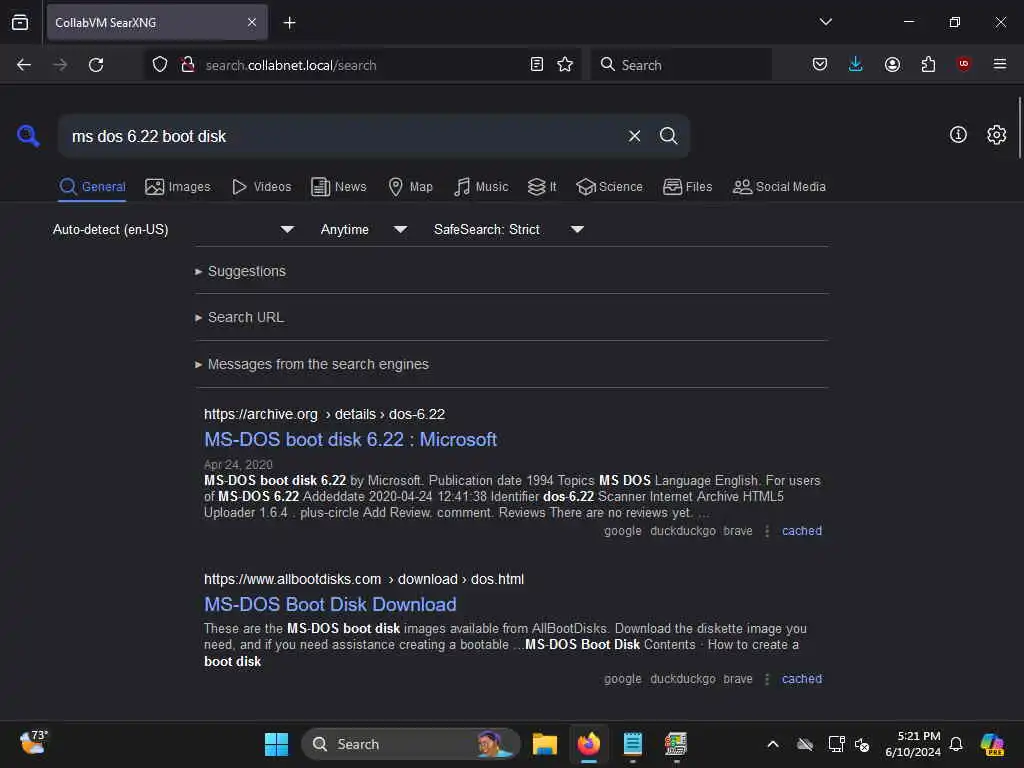The image size is (1024, 768).
Task: Open the list all tabs chevron
Action: click(825, 22)
